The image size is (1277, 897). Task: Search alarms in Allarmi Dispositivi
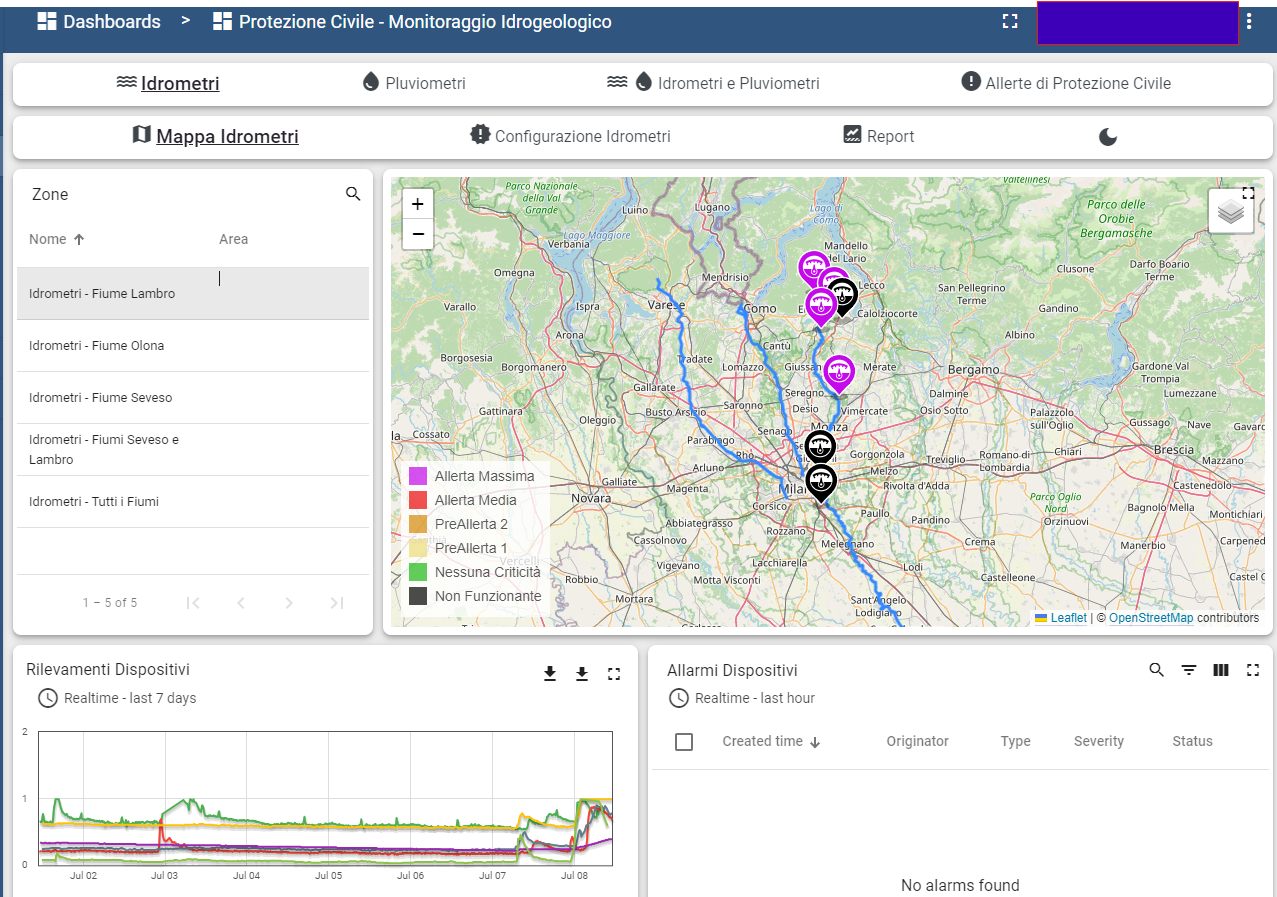coord(1157,670)
